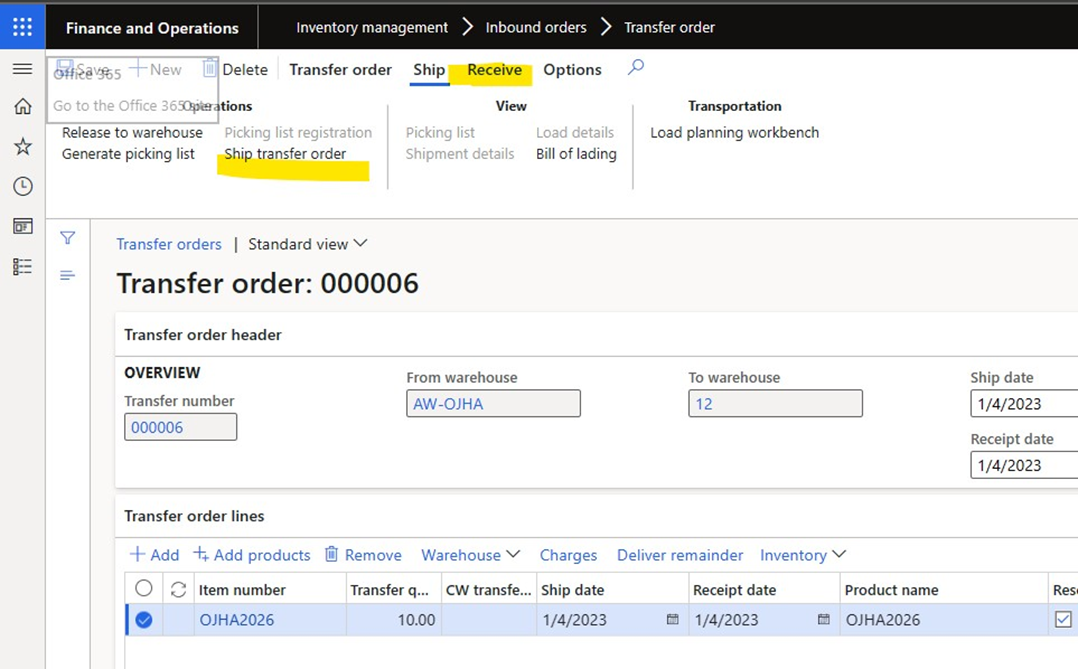Open Modules list icon in sidebar
The image size is (1078, 669).
(x=23, y=267)
